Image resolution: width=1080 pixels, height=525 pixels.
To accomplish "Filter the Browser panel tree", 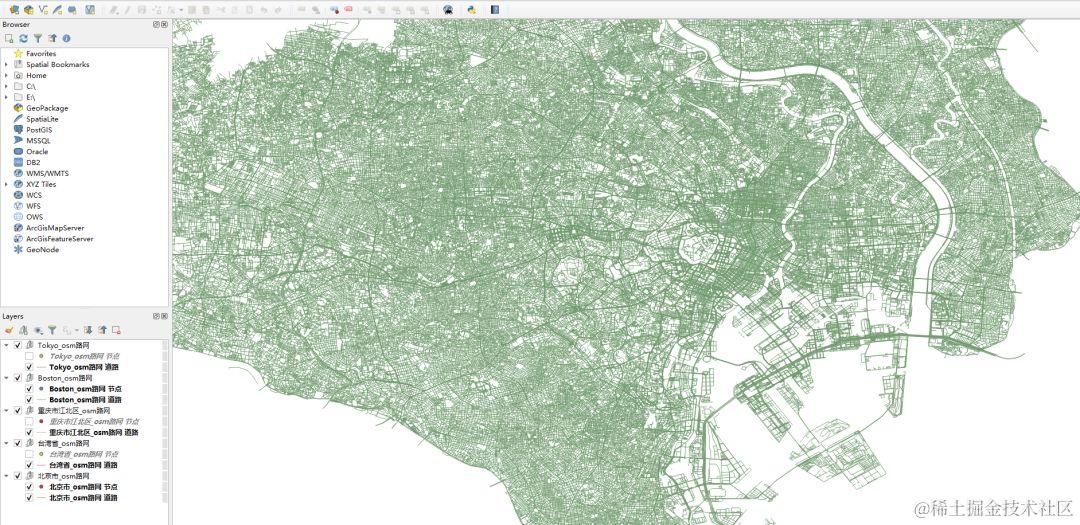I will click(38, 39).
